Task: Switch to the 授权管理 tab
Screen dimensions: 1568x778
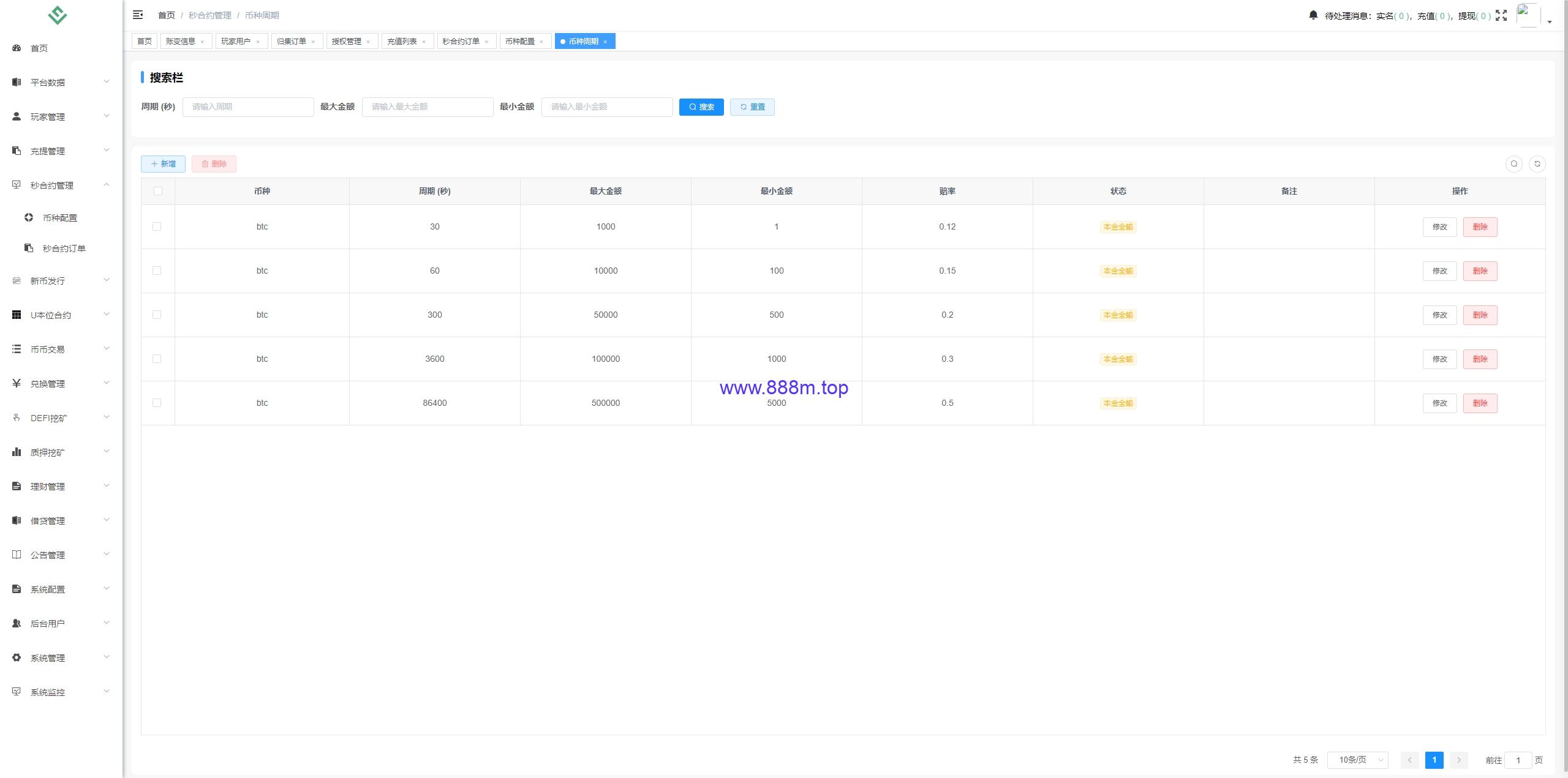Action: pos(351,41)
